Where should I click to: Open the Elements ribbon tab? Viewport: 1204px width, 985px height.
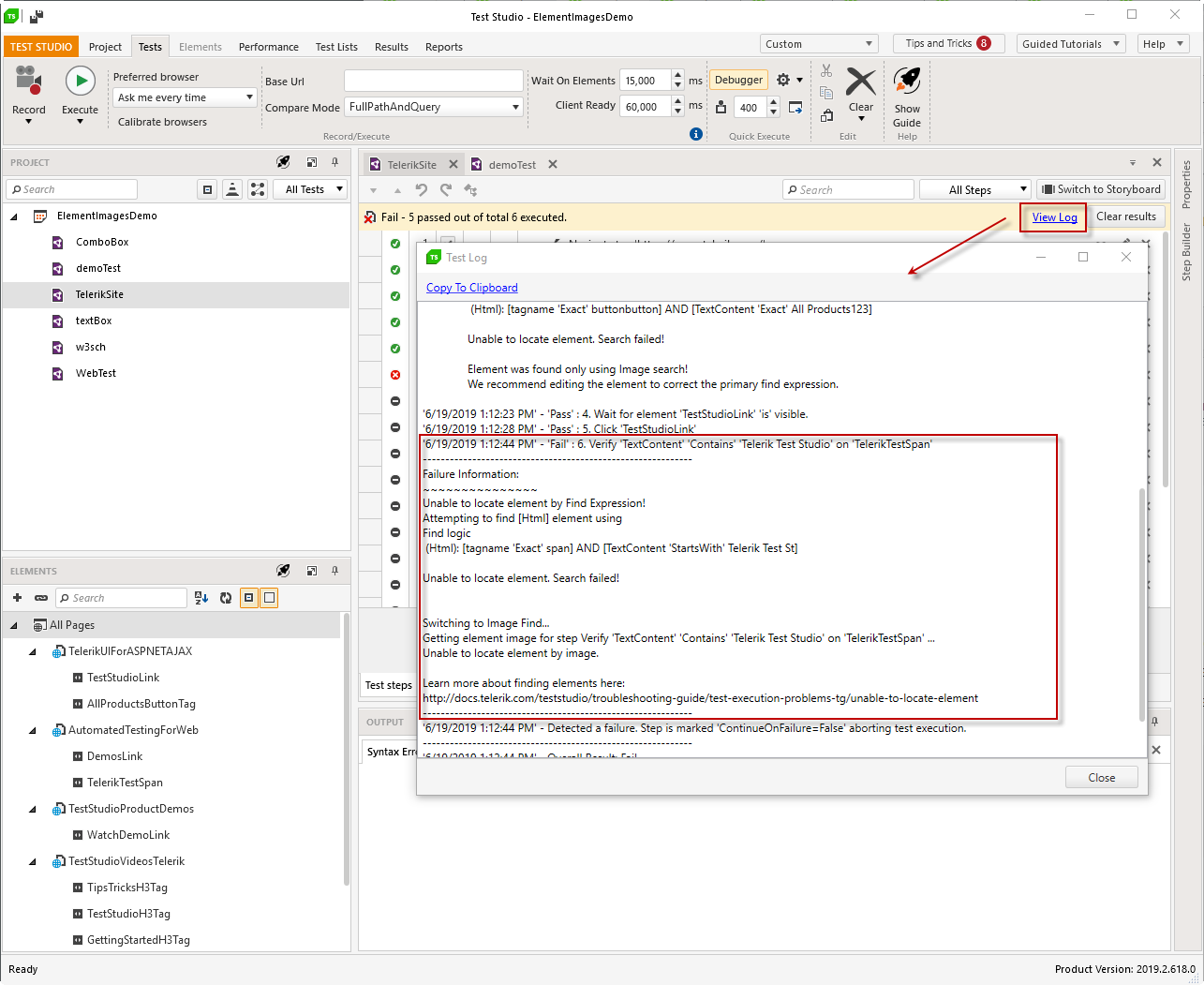point(201,47)
